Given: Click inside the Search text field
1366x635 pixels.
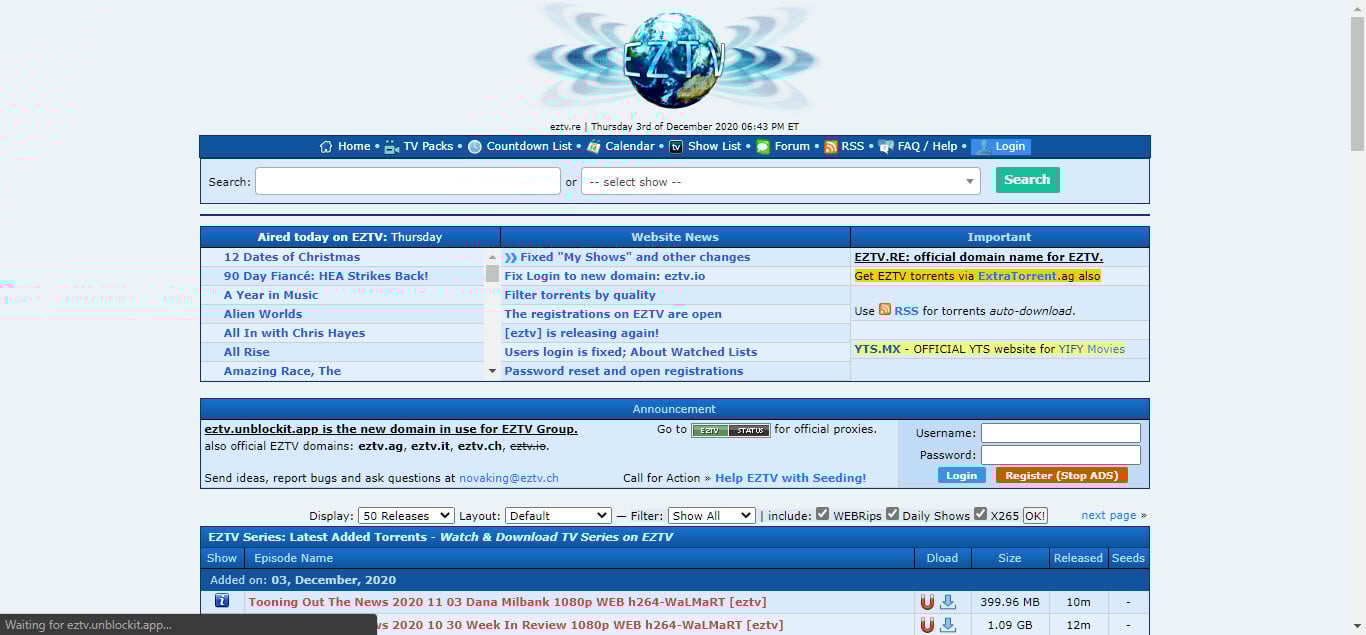Looking at the screenshot, I should tap(408, 181).
